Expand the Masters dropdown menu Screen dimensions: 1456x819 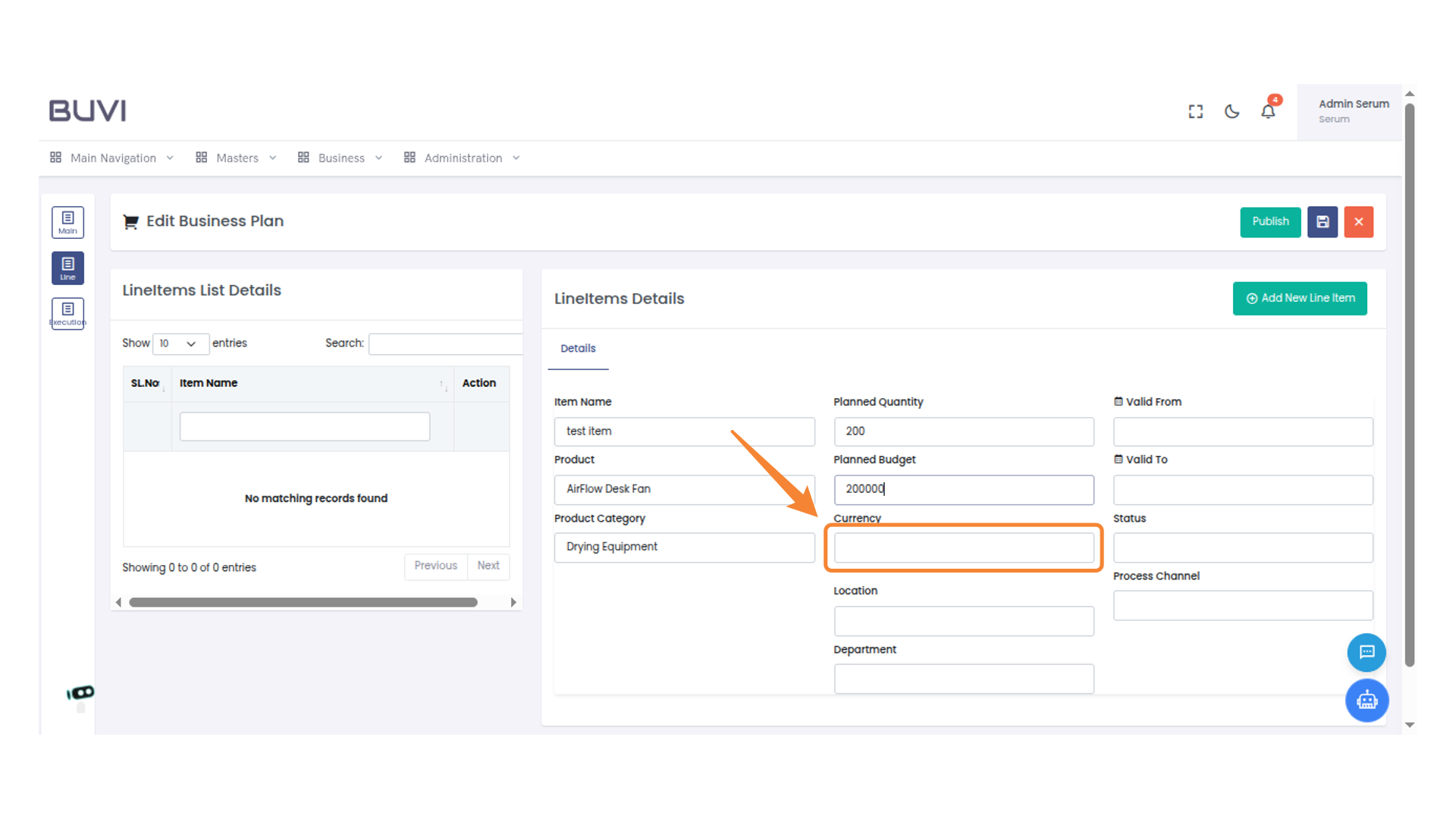(x=237, y=158)
